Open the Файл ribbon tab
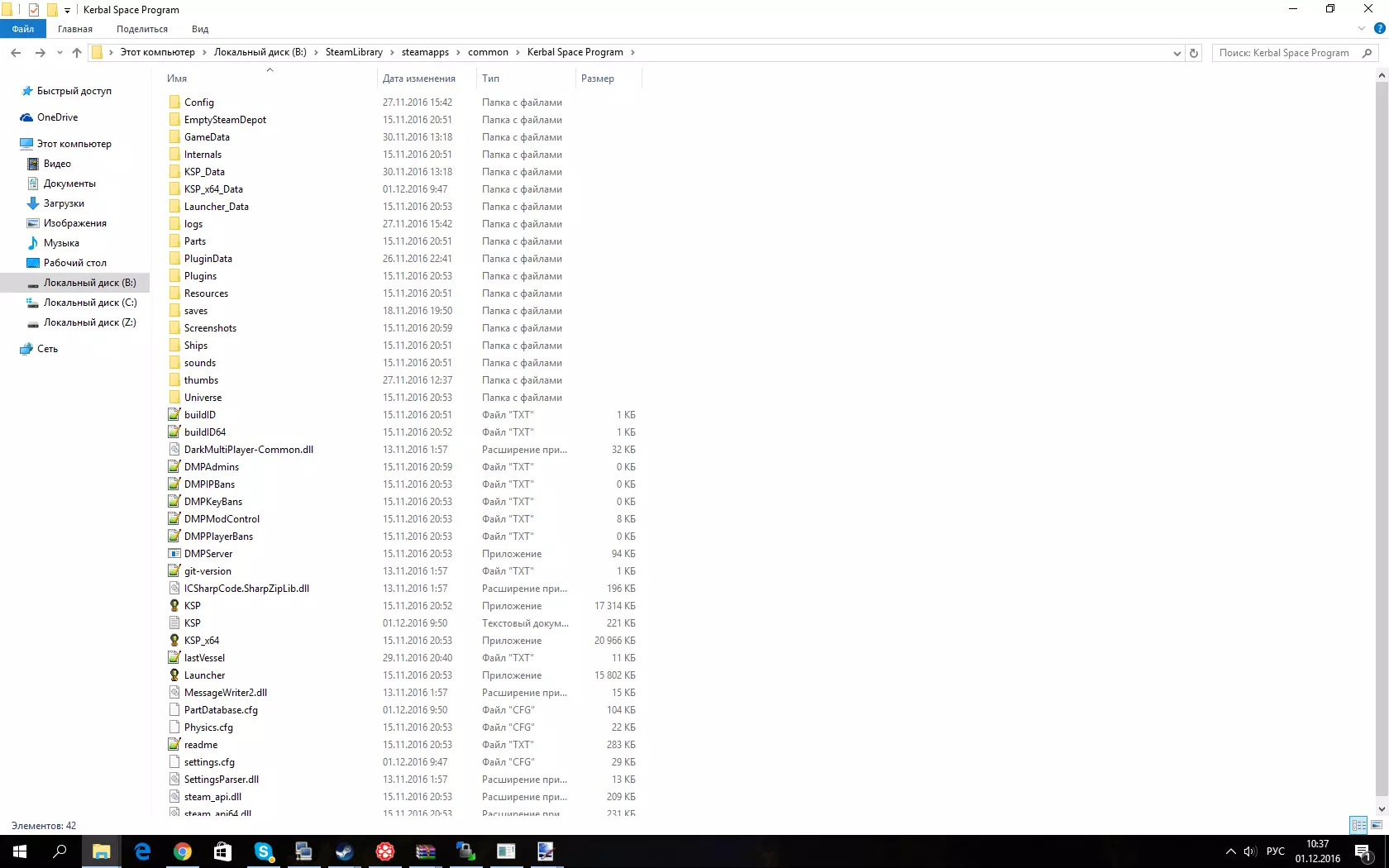Viewport: 1389px width, 868px height. (23, 29)
